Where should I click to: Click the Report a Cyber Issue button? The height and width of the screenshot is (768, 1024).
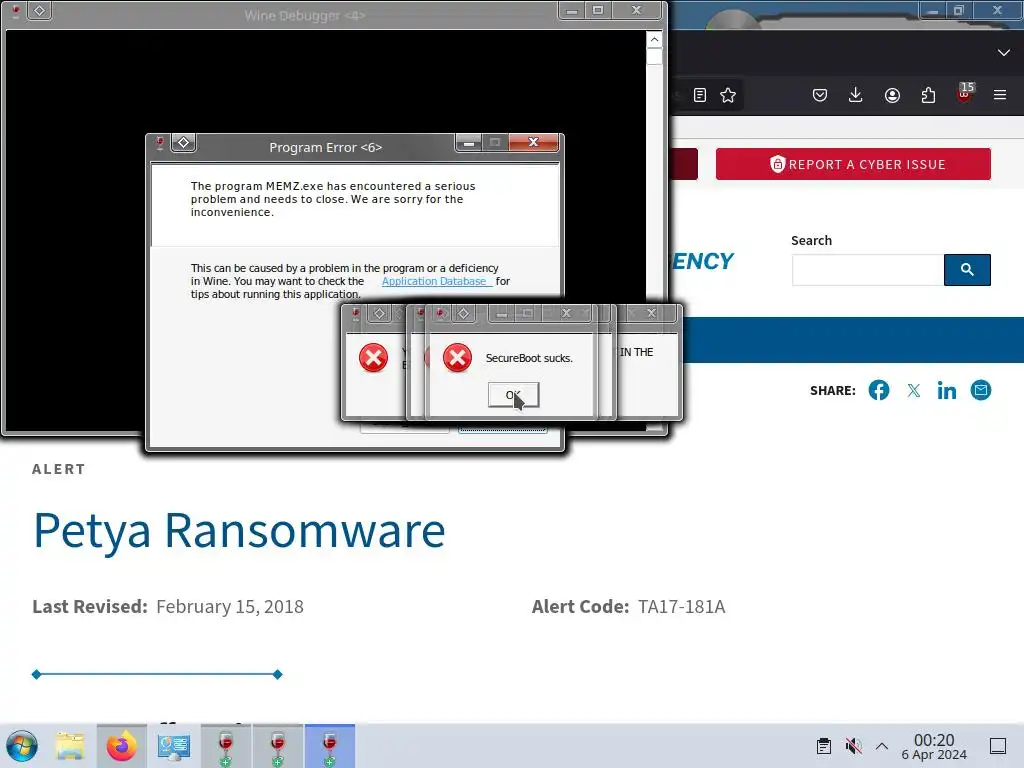[853, 164]
